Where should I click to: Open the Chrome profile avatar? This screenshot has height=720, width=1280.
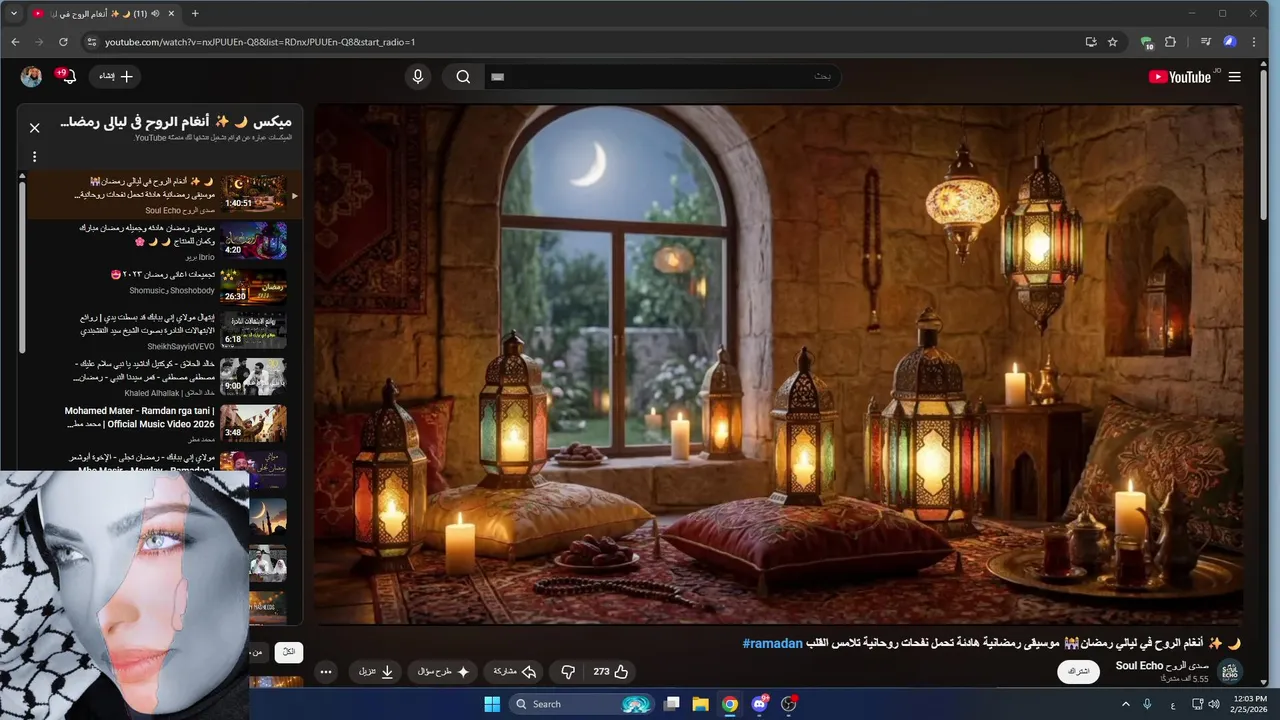[1230, 42]
